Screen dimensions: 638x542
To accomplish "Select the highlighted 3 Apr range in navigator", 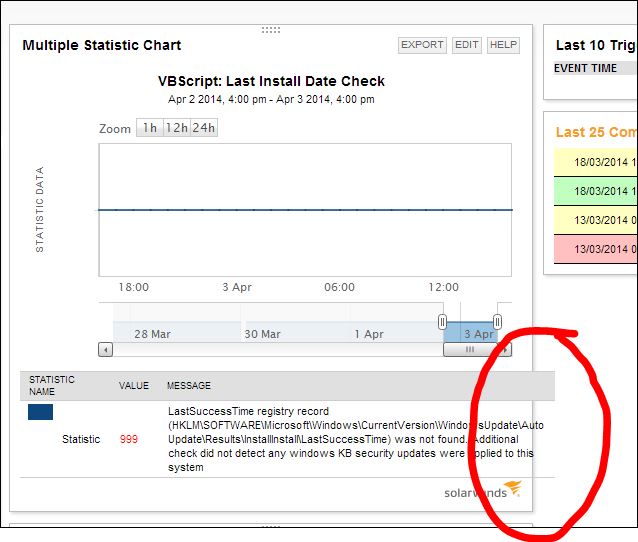I will (470, 332).
